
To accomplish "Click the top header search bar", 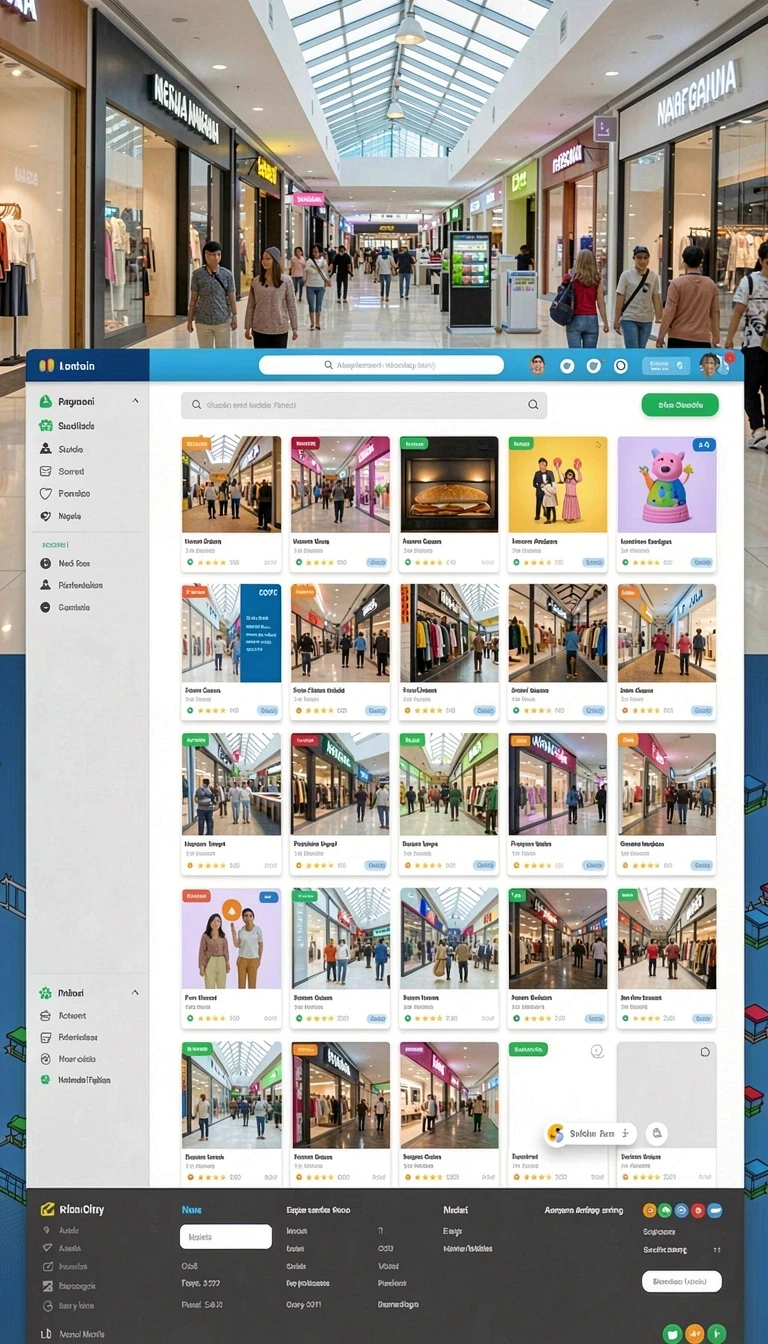I will 381,366.
